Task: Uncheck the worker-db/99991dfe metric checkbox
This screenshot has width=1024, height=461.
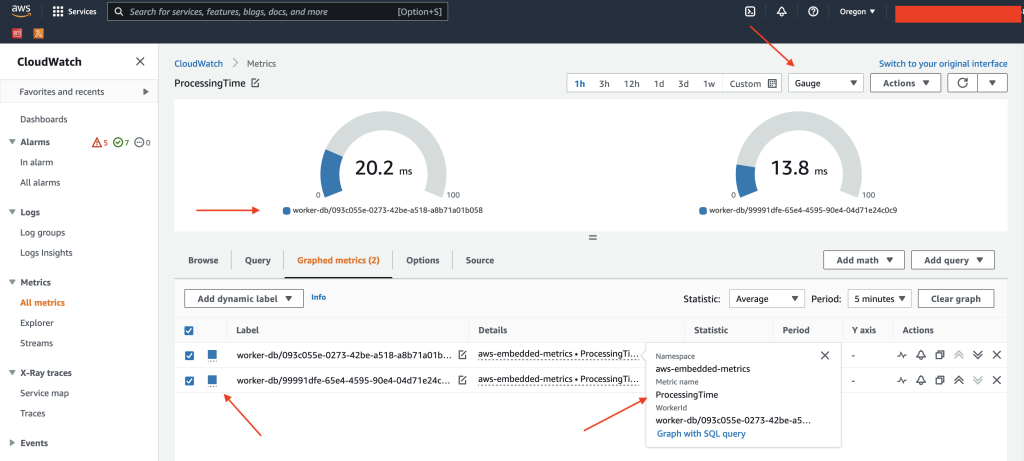Action: pyautogui.click(x=189, y=380)
